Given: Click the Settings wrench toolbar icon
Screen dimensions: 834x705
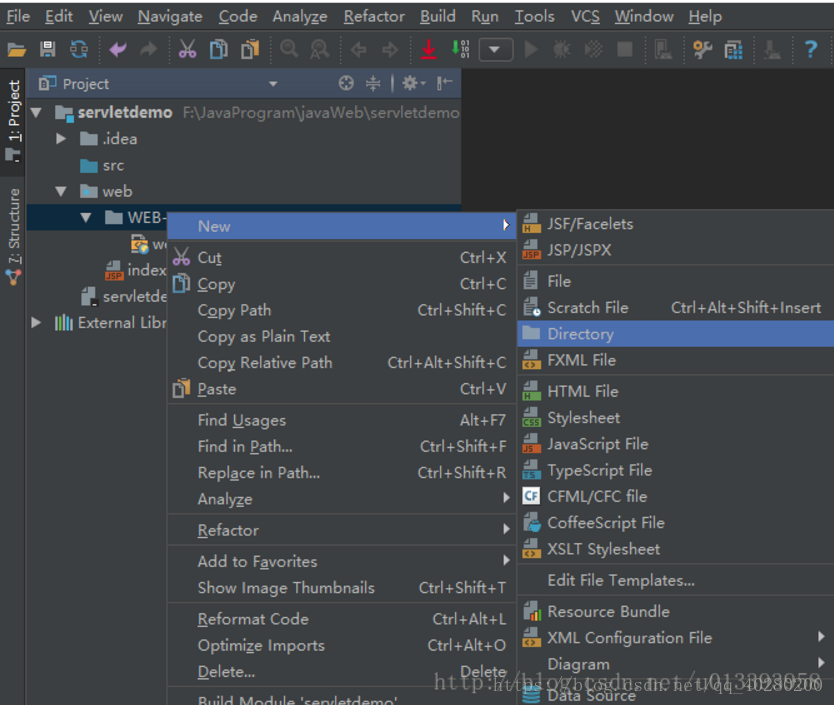Looking at the screenshot, I should point(702,49).
